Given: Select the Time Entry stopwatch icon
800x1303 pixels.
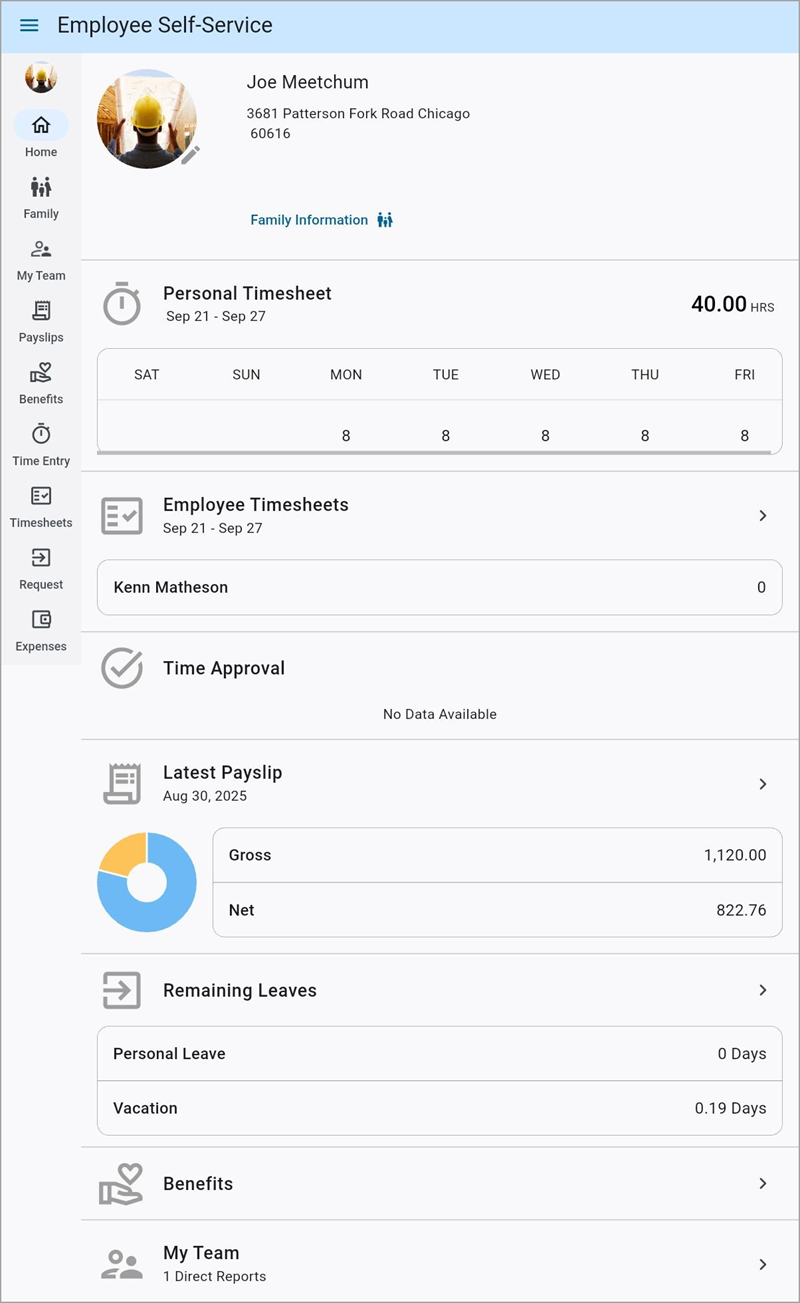Looking at the screenshot, I should click(41, 435).
